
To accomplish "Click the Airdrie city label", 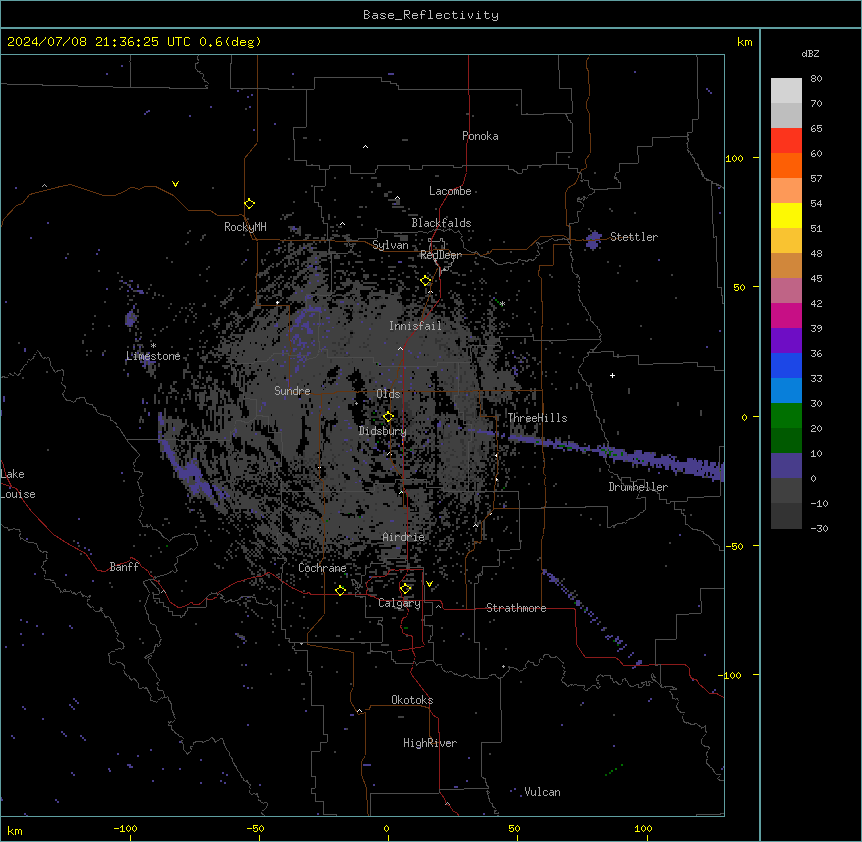I will point(404,537).
